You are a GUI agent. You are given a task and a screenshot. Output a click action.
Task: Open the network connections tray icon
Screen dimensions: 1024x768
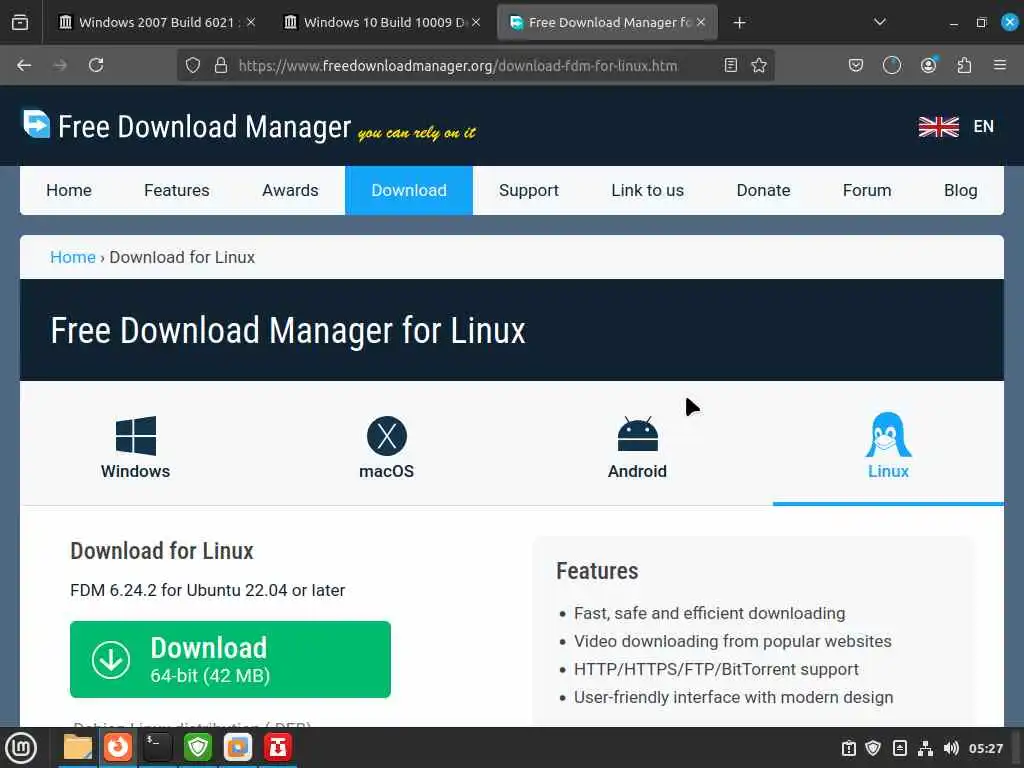(925, 748)
